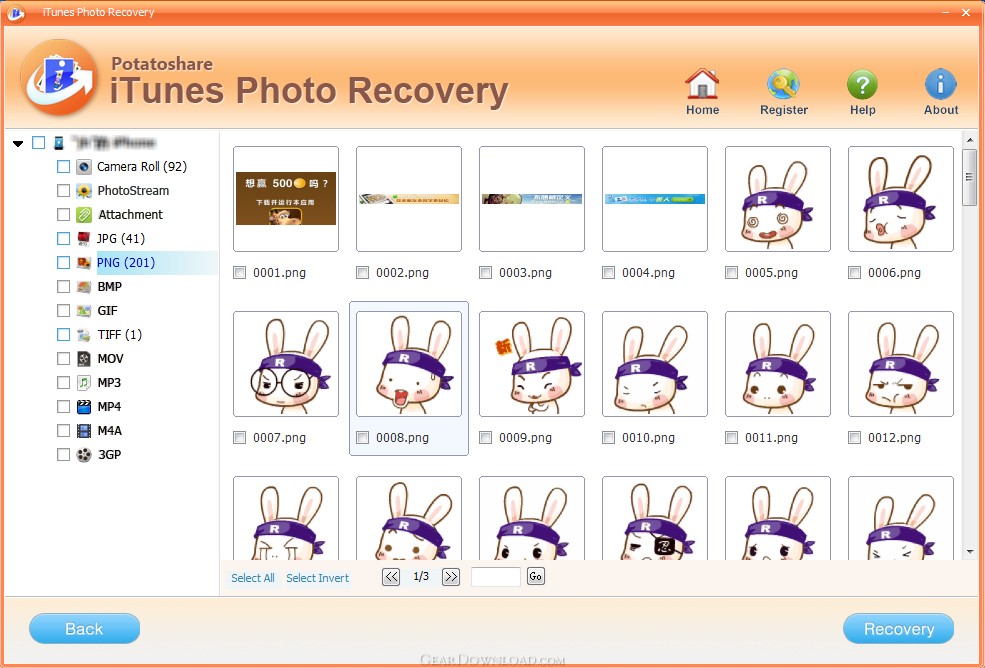Click the 0011.png file name
Screen dimensions: 985x668
coord(771,437)
